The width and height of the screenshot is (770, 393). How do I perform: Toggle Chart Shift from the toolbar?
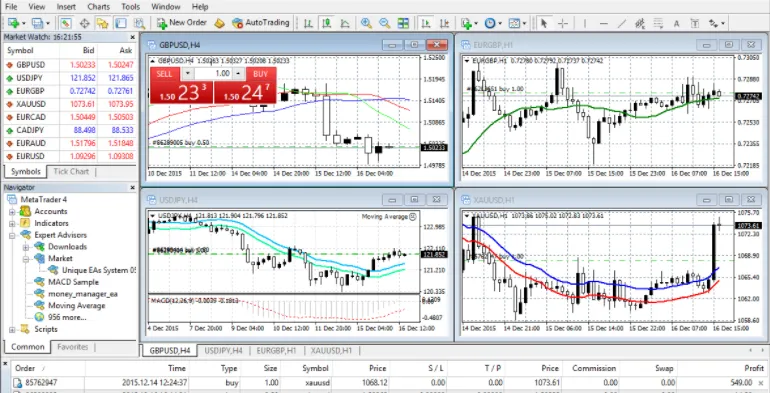point(444,23)
